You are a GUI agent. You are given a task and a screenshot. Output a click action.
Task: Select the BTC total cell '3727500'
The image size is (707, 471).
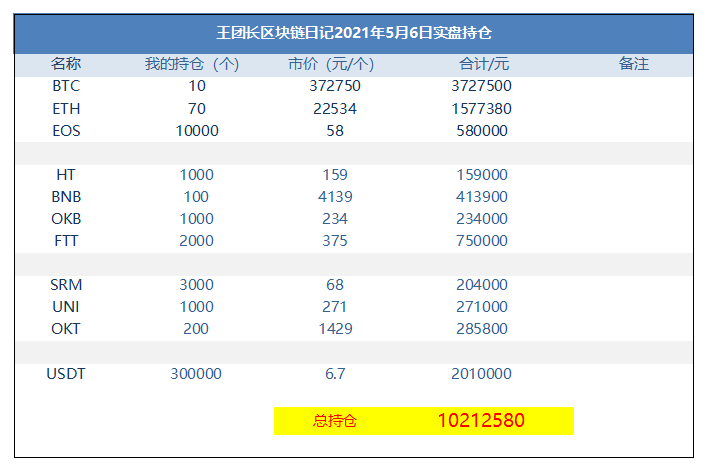coord(482,86)
